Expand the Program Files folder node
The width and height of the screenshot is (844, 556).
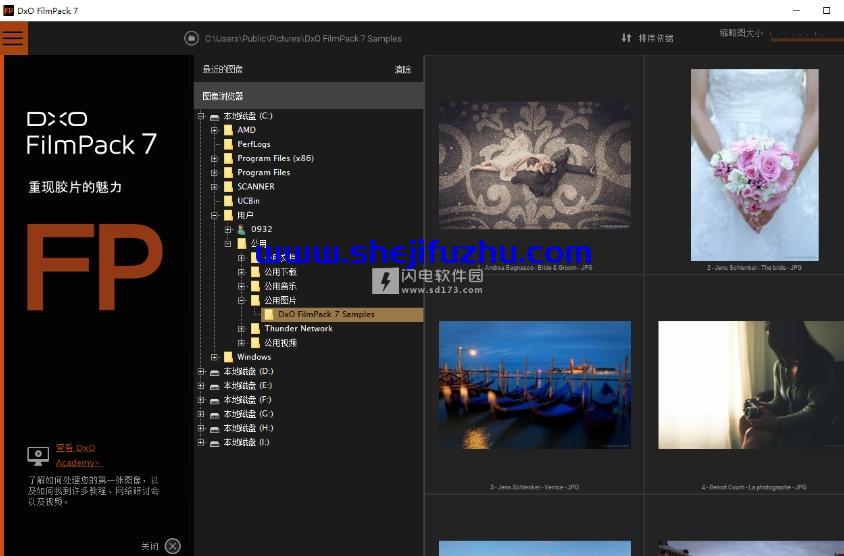[214, 173]
